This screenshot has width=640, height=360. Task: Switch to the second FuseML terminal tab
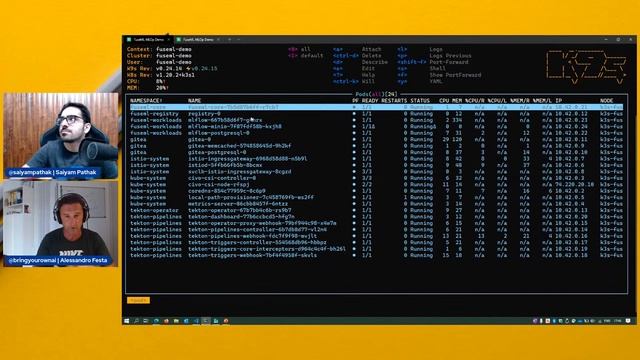198,40
